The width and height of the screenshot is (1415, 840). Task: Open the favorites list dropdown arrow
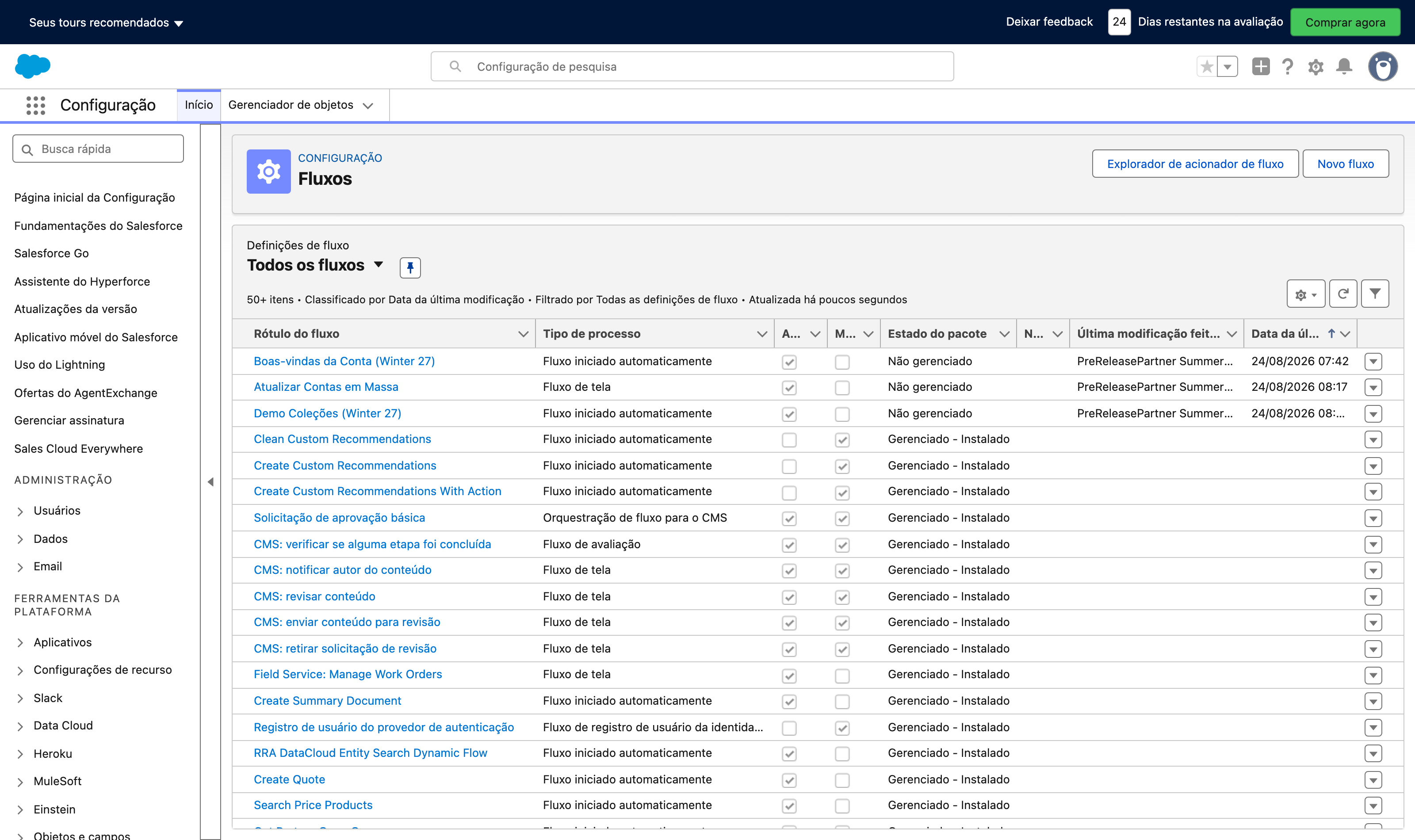pos(1227,66)
